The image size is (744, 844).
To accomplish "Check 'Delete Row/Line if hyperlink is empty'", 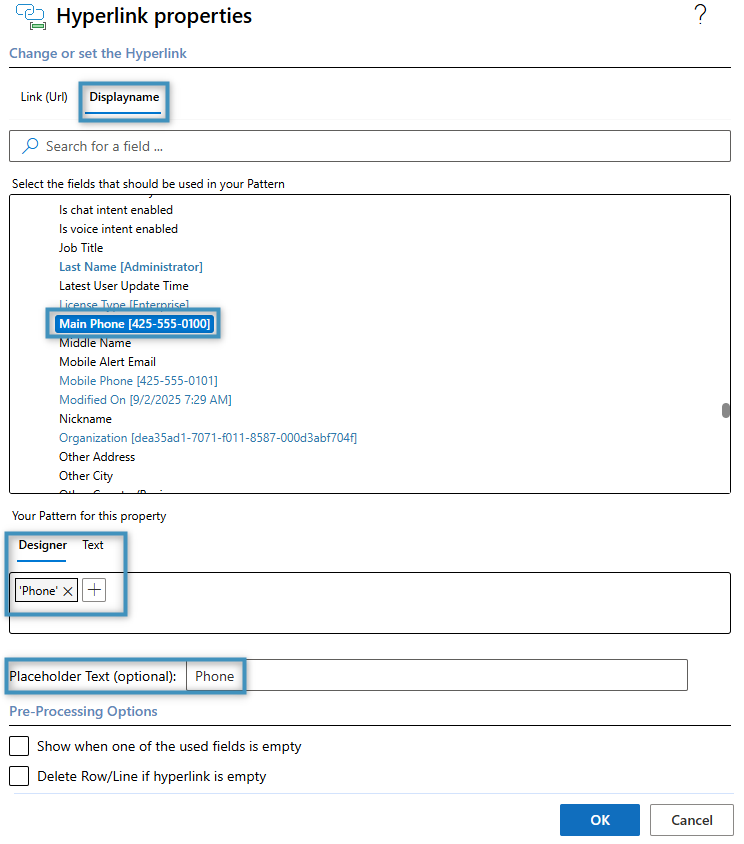I will tap(19, 776).
